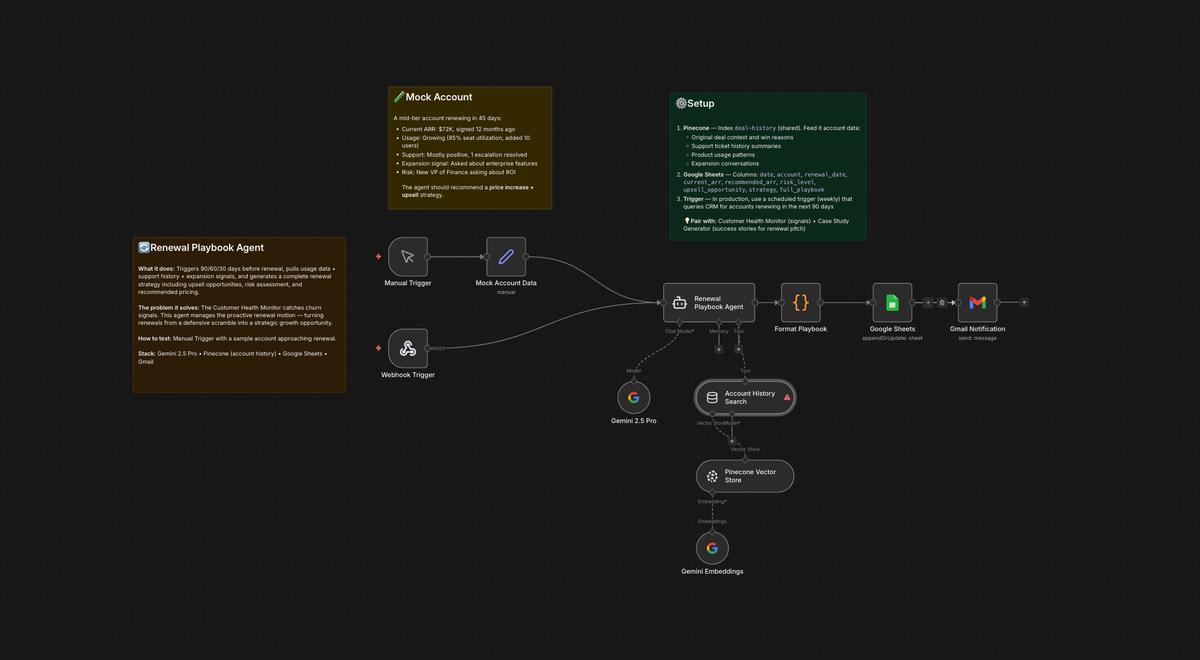Open the Account History Search node
Viewport: 1200px width, 660px height.
click(745, 397)
